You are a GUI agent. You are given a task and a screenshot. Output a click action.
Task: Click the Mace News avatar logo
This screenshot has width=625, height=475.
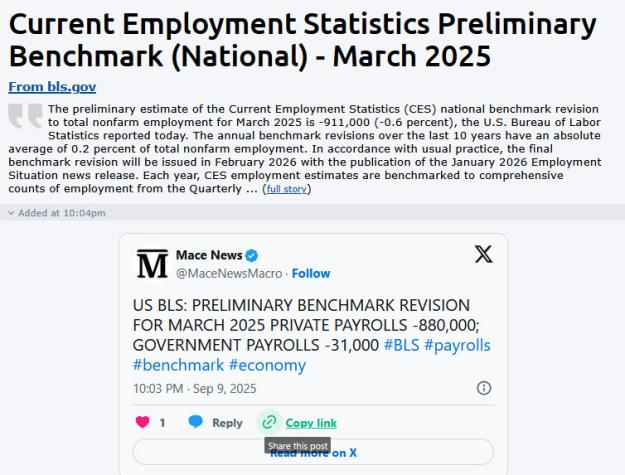point(152,264)
